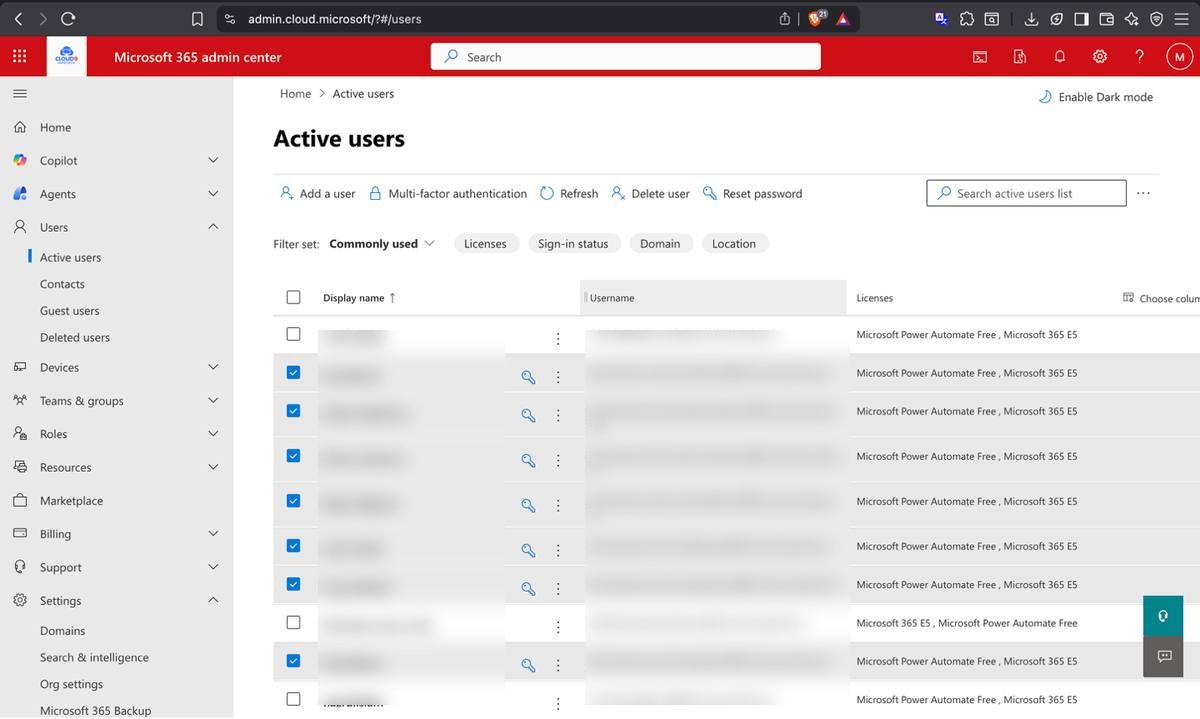Refresh the active users list
Image resolution: width=1200 pixels, height=719 pixels.
569,193
